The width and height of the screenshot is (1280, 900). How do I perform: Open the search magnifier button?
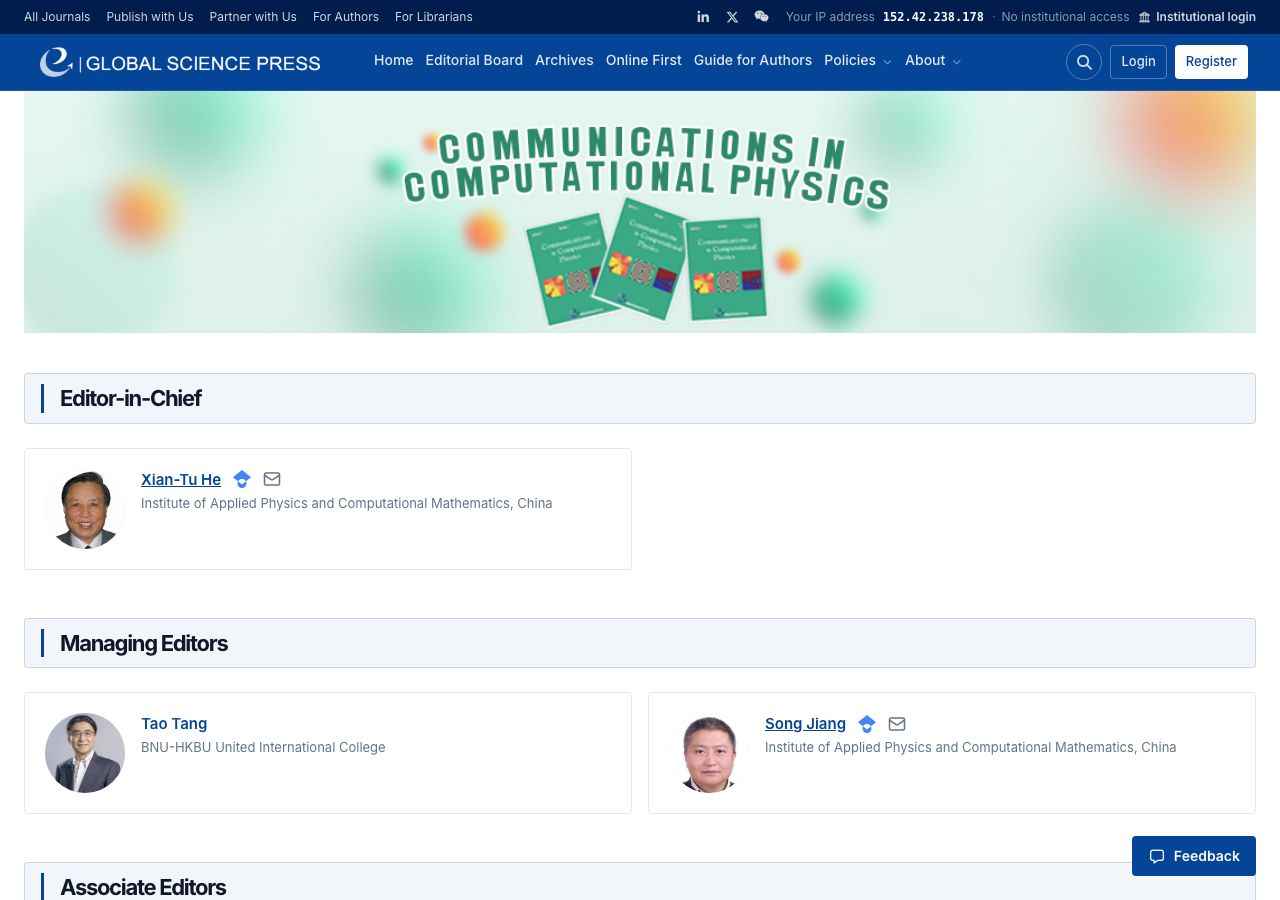[1084, 62]
